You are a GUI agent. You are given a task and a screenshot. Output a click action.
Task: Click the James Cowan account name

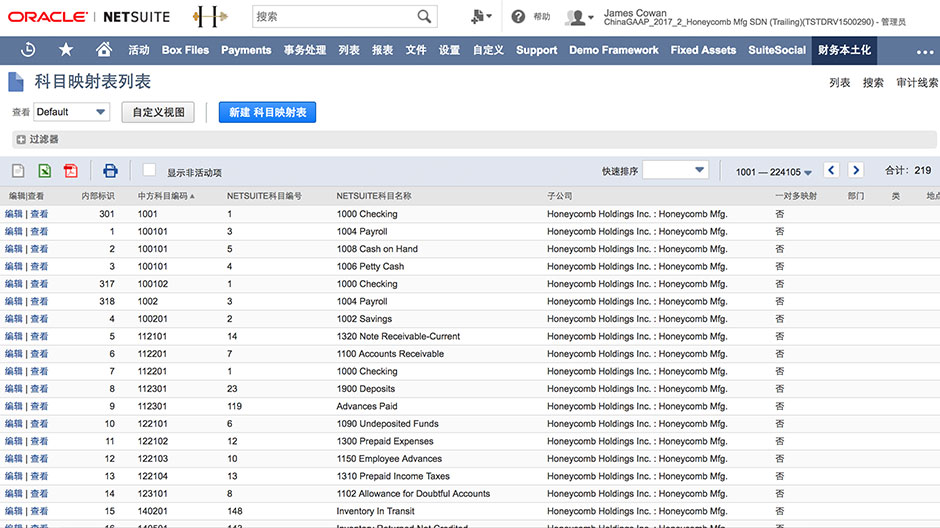coord(635,13)
